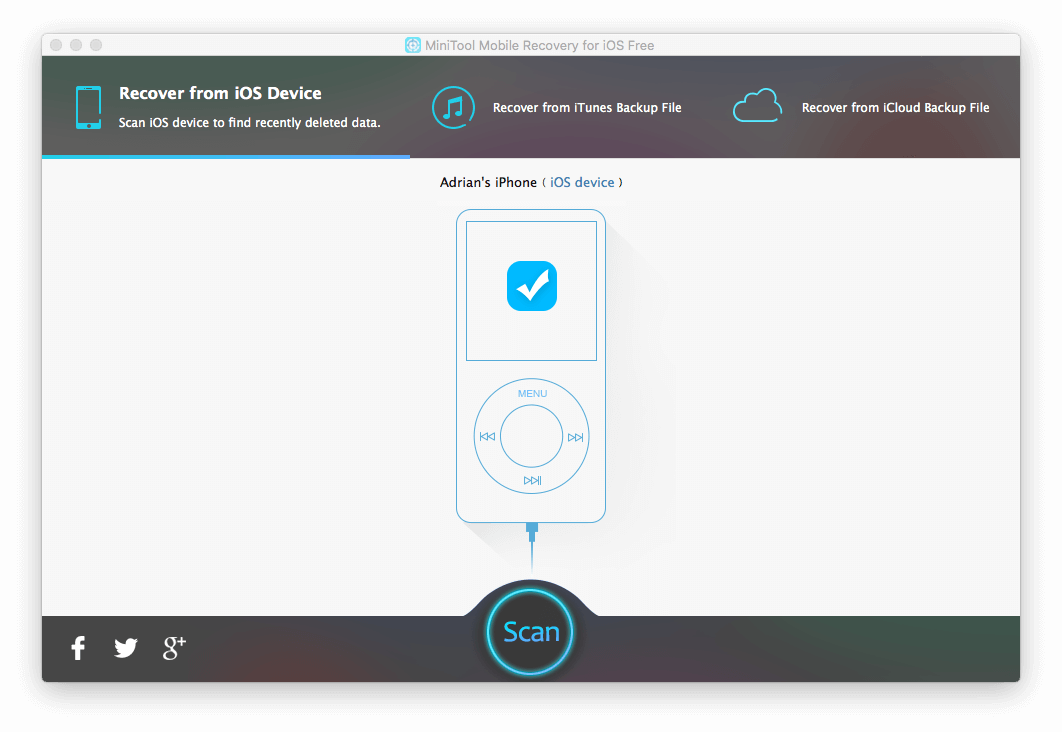The height and width of the screenshot is (732, 1062).
Task: Click the play/pause icon on wheel
Action: pyautogui.click(x=532, y=481)
